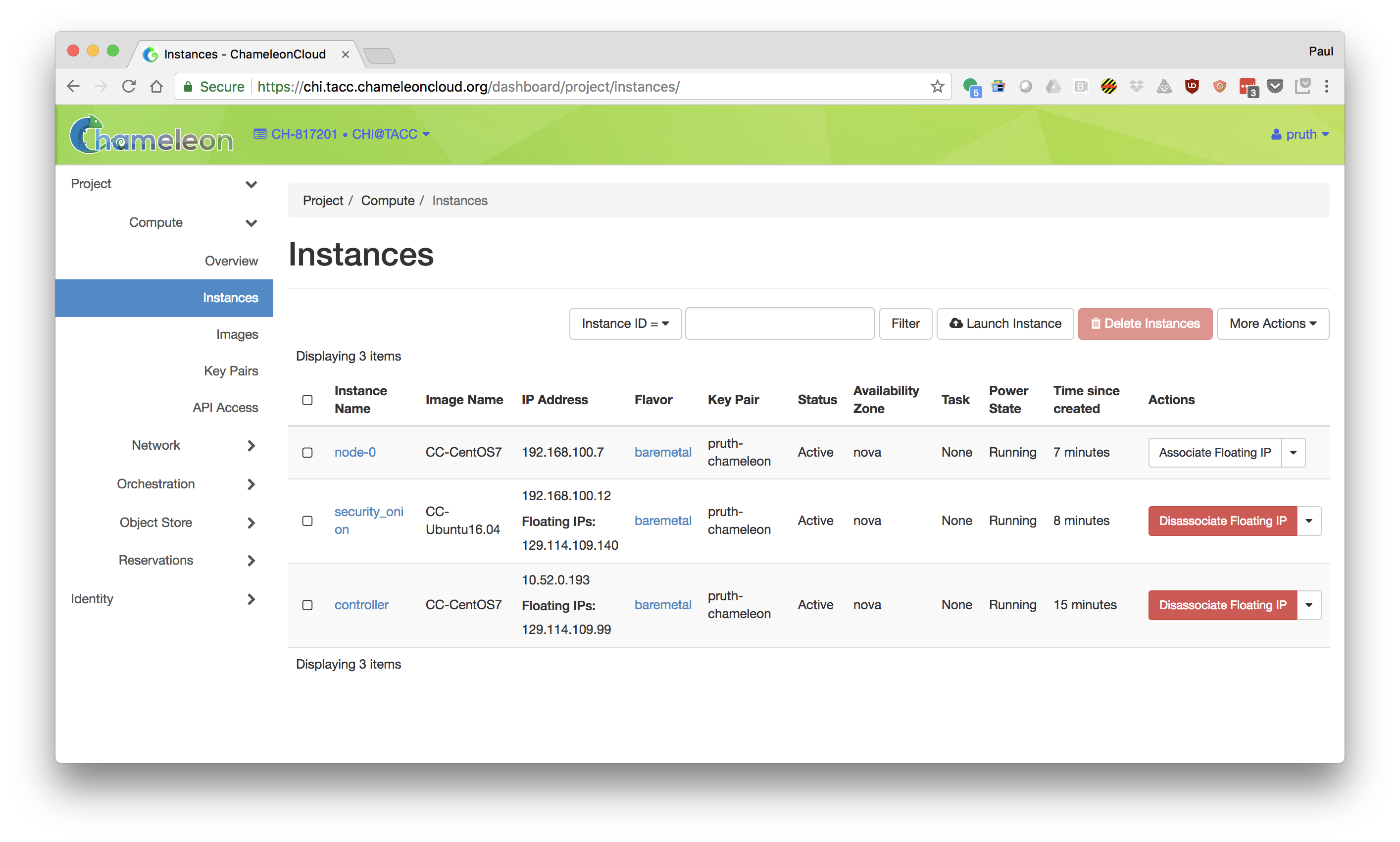Open the CH-817201 CHI@TACC project dropdown
The height and width of the screenshot is (842, 1400).
click(x=342, y=134)
